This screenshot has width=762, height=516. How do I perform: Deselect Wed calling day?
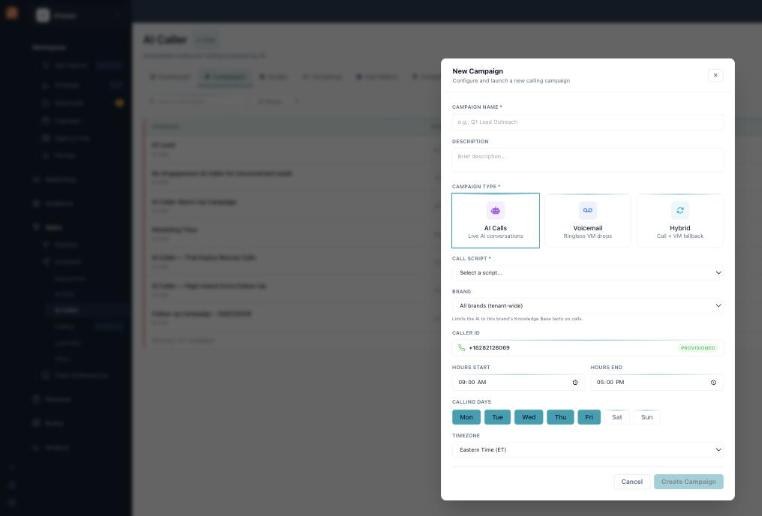coord(529,417)
